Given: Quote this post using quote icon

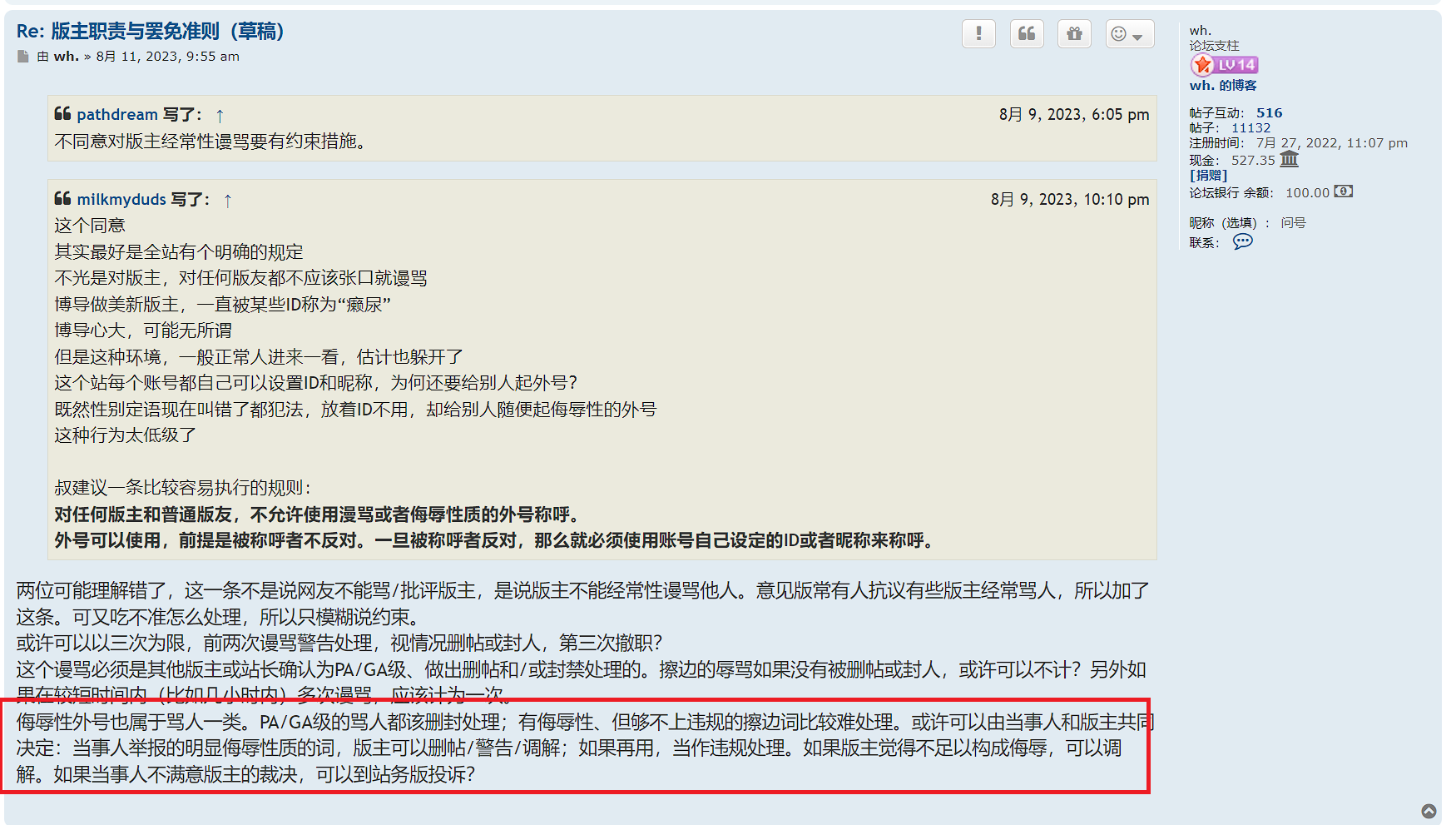Looking at the screenshot, I should (1027, 33).
